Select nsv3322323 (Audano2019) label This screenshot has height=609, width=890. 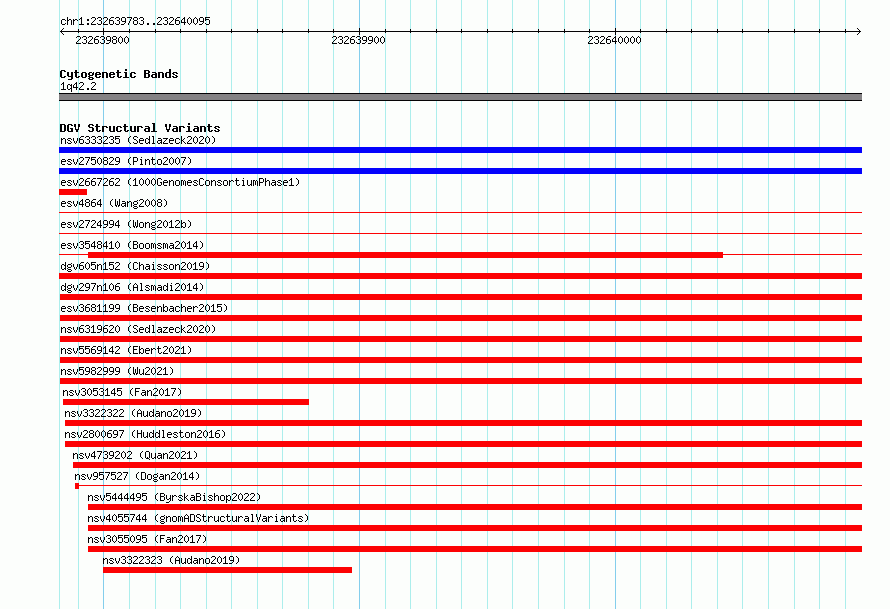point(171,560)
